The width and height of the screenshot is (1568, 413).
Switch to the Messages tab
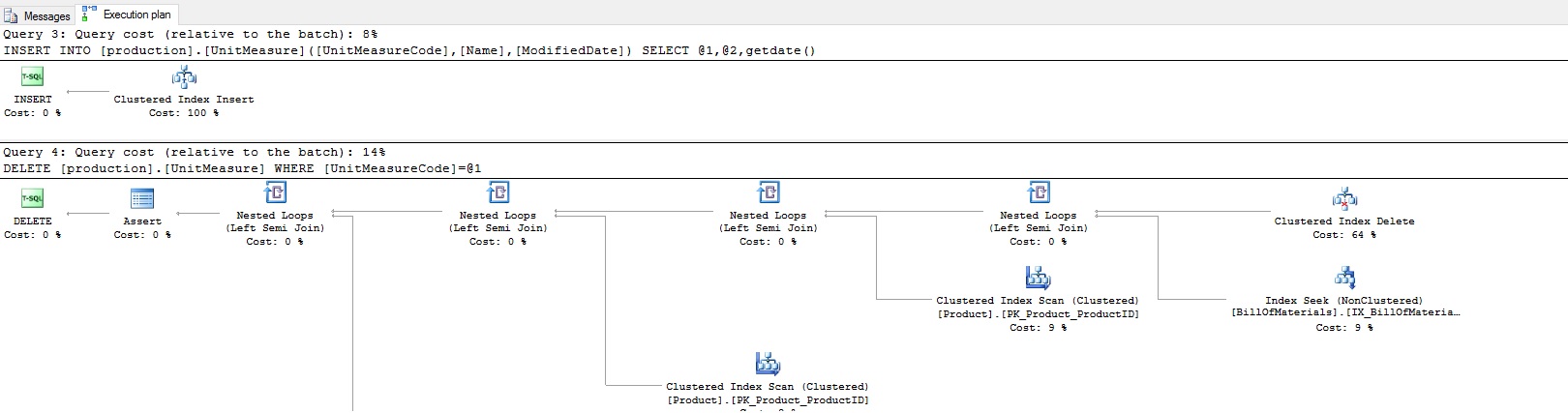(39, 15)
